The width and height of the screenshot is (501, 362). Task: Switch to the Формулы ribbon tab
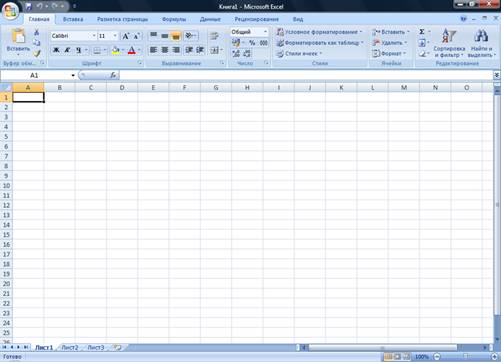[x=174, y=19]
